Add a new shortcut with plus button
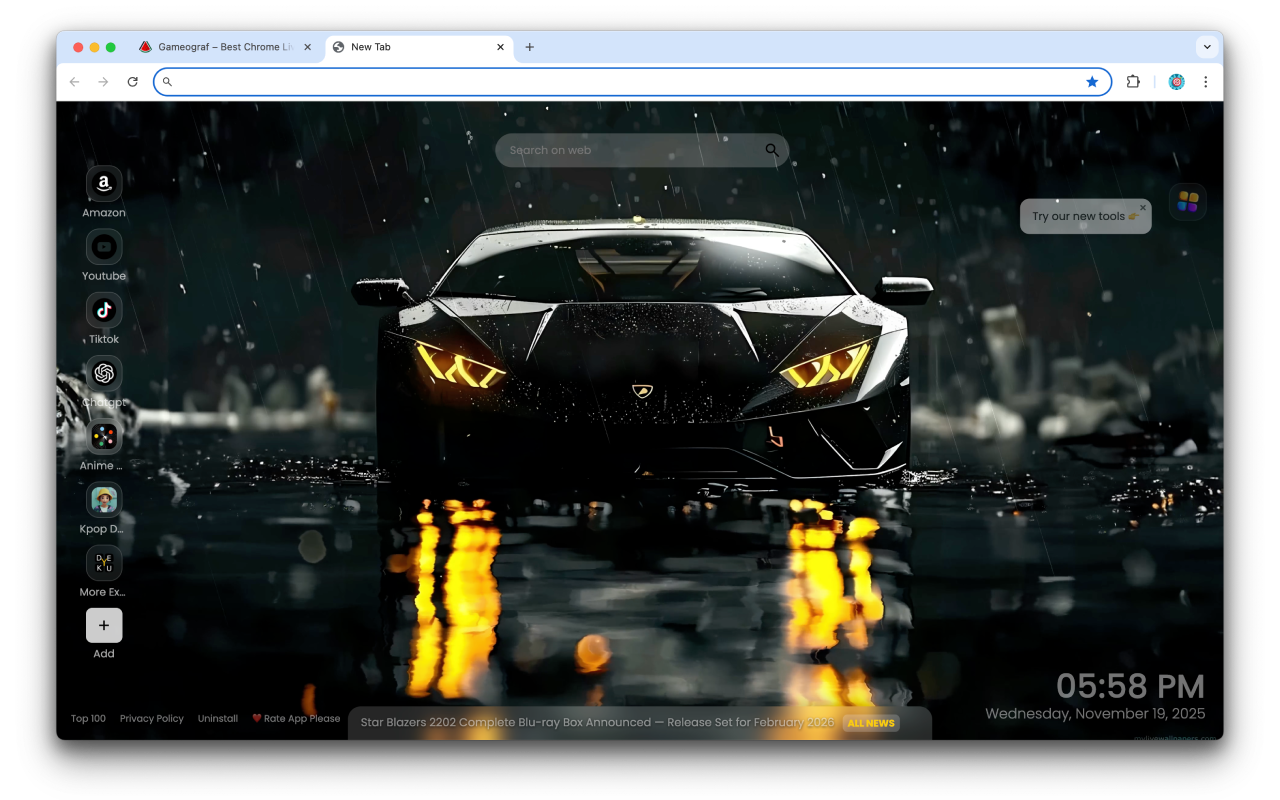The height and width of the screenshot is (800, 1280). tap(104, 625)
